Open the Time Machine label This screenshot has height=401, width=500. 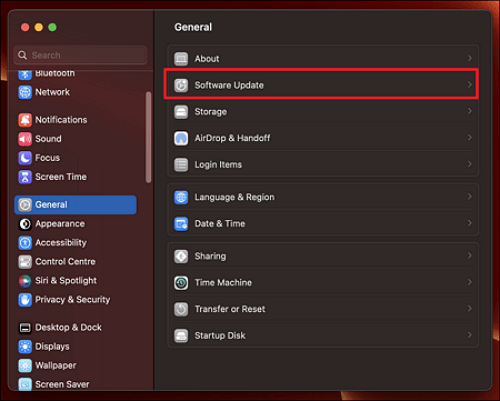[223, 283]
